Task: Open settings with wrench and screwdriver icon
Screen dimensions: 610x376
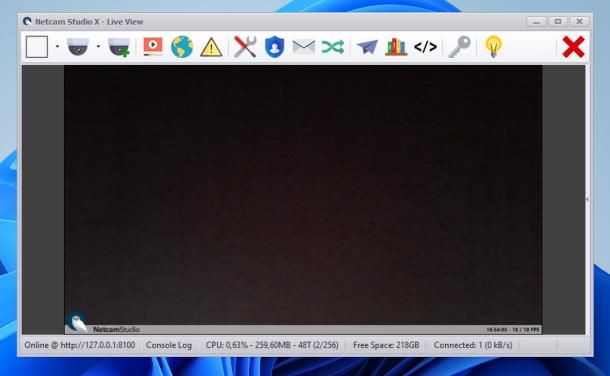Action: click(245, 47)
